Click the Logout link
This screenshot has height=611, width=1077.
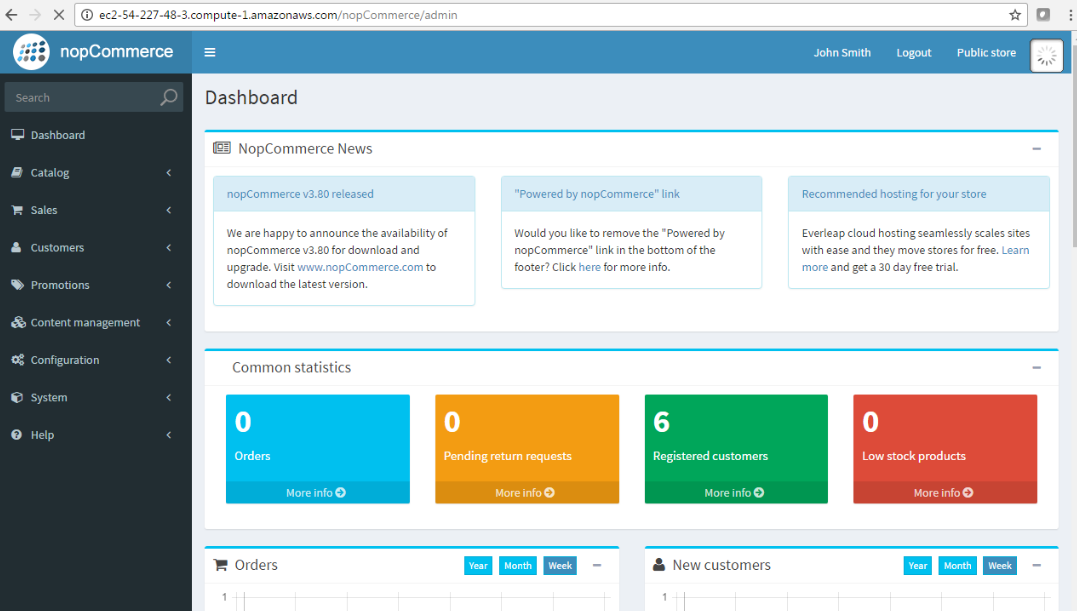tap(914, 52)
